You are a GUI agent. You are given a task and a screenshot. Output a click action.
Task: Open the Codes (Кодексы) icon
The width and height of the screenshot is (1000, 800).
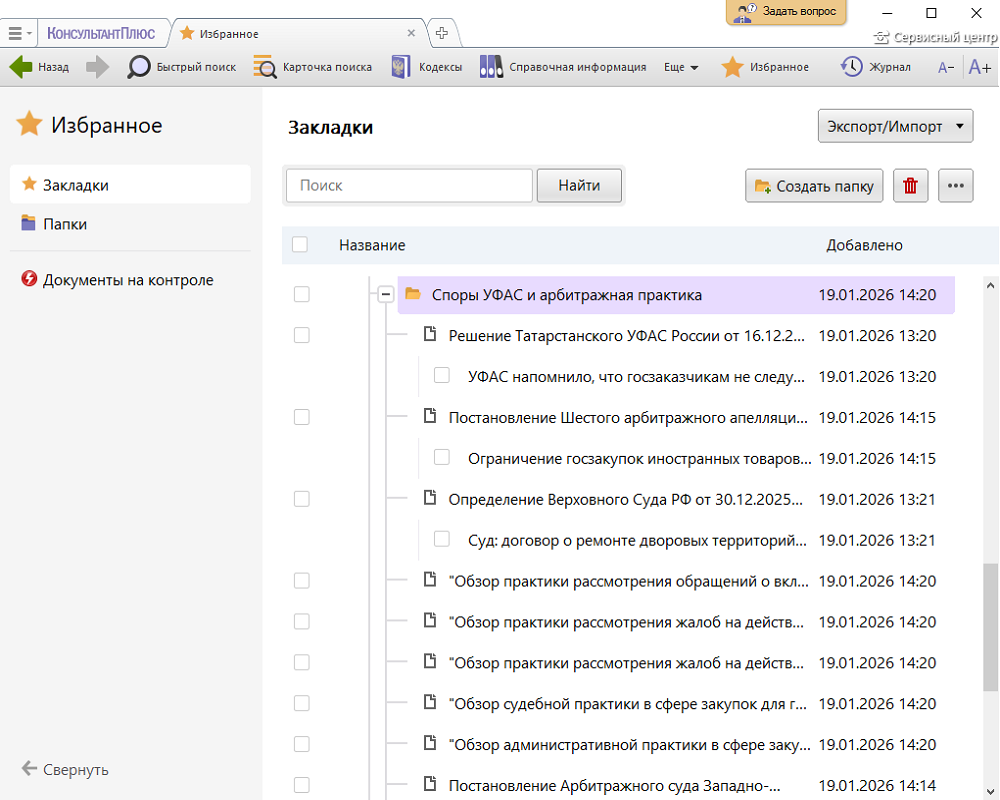coord(401,67)
